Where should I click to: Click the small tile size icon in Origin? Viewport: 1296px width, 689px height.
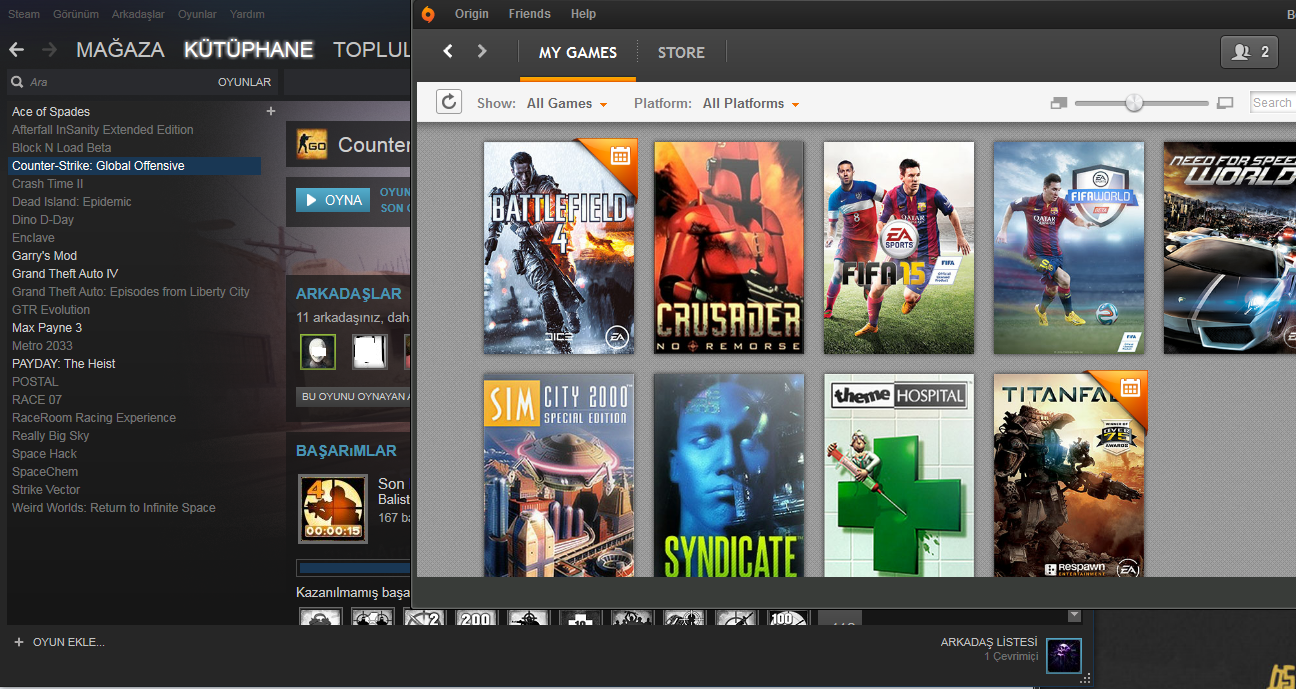click(x=1060, y=103)
